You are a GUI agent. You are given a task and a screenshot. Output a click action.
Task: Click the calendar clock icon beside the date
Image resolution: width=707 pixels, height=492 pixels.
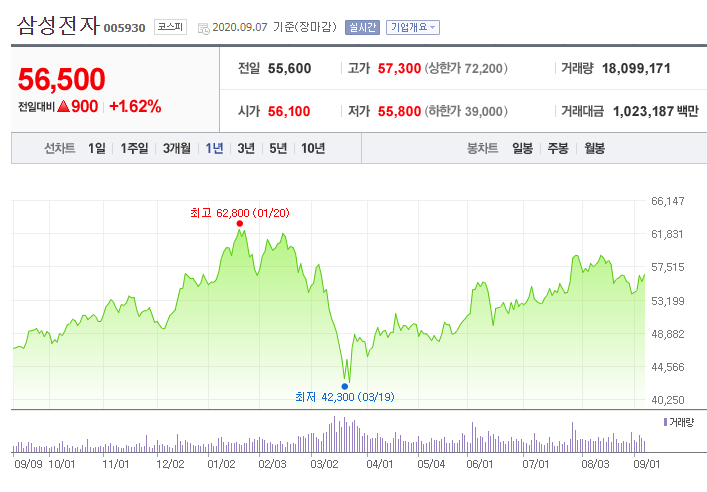pyautogui.click(x=204, y=28)
